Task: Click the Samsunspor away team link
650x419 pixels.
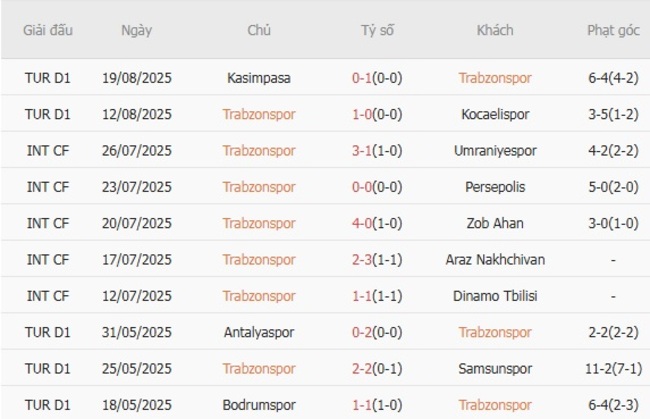Action: (x=495, y=369)
